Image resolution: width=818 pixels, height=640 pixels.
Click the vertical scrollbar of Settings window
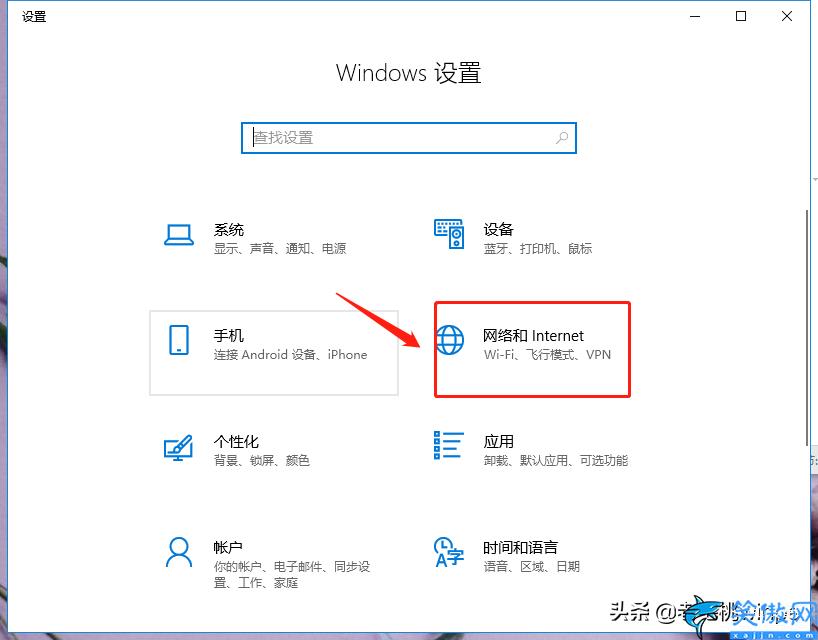(x=807, y=328)
